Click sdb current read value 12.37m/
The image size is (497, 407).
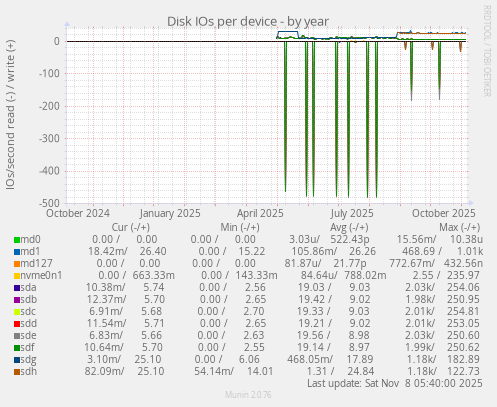(106, 299)
